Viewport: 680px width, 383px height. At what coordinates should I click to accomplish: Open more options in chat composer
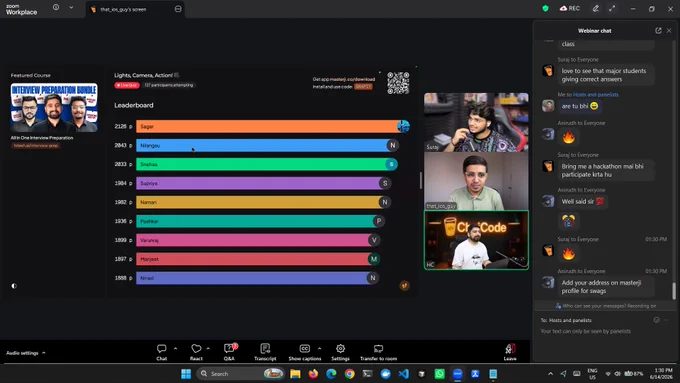point(667,320)
